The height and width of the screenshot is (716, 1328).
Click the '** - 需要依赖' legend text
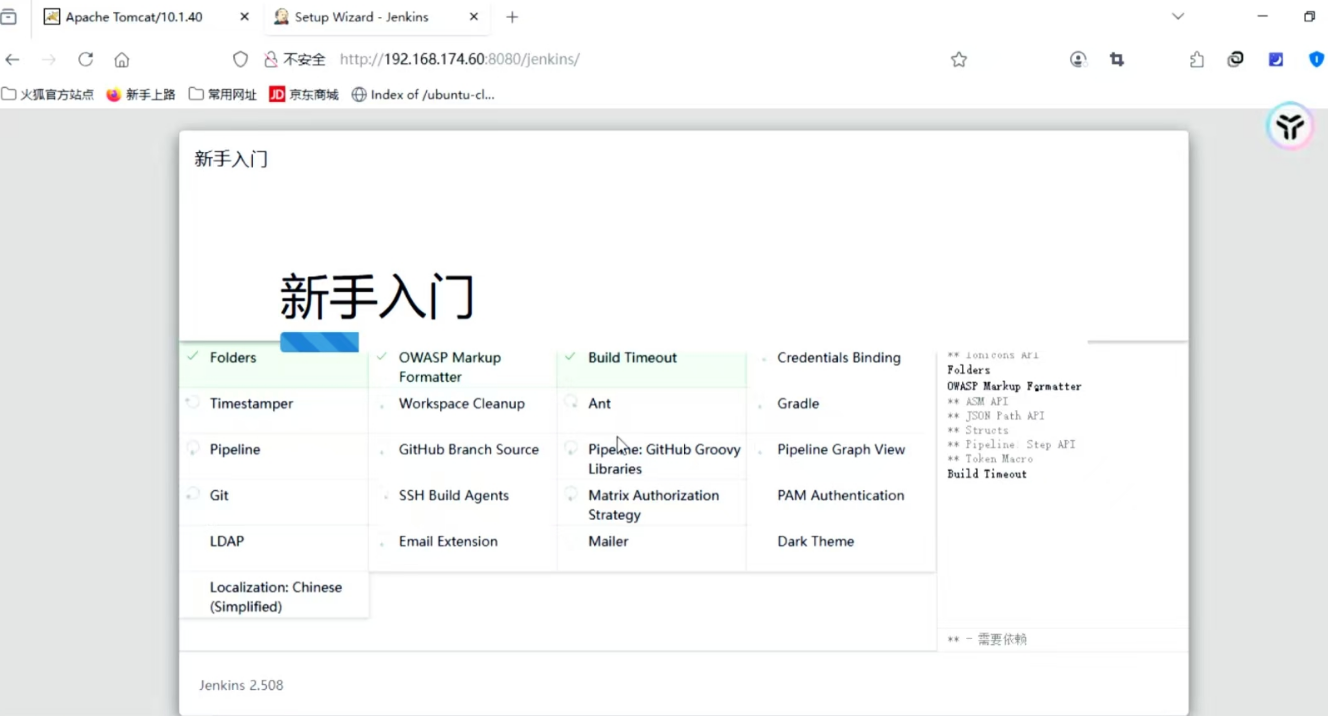(987, 639)
